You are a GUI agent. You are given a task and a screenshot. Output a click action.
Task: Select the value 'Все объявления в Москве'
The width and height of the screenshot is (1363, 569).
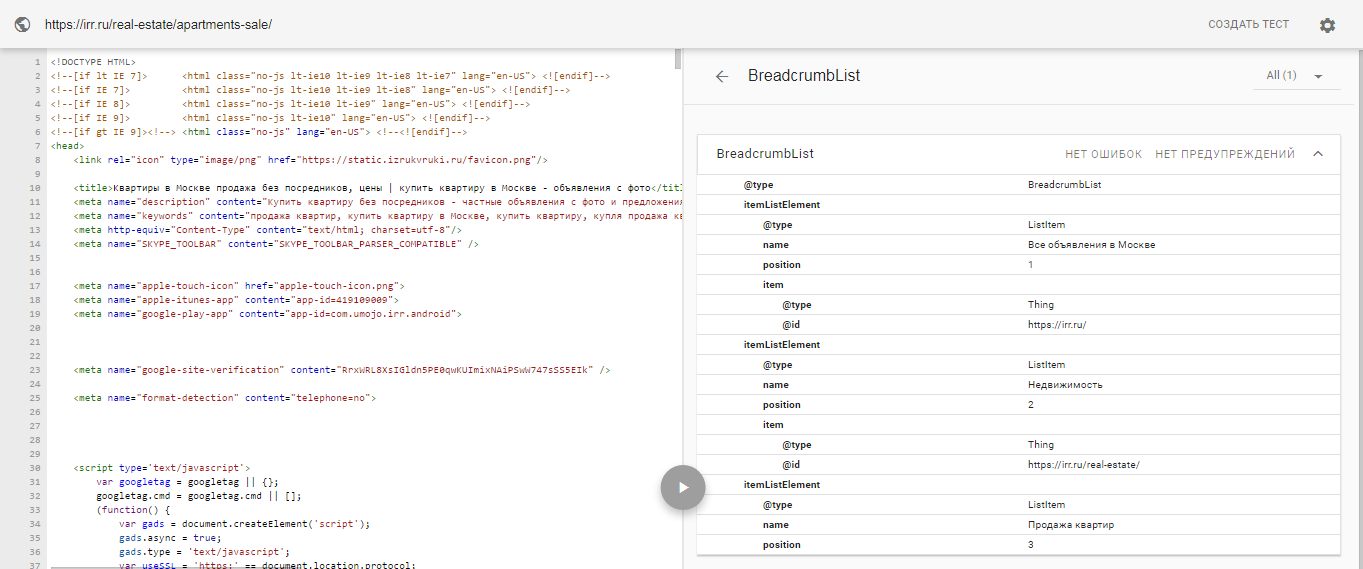(1091, 245)
